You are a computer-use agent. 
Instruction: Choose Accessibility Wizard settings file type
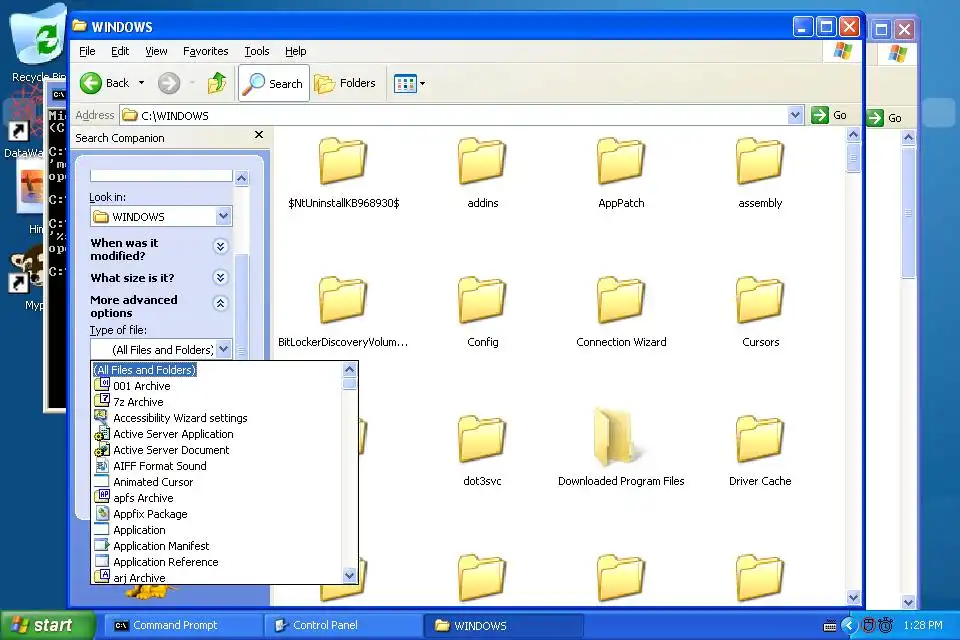tap(217, 418)
